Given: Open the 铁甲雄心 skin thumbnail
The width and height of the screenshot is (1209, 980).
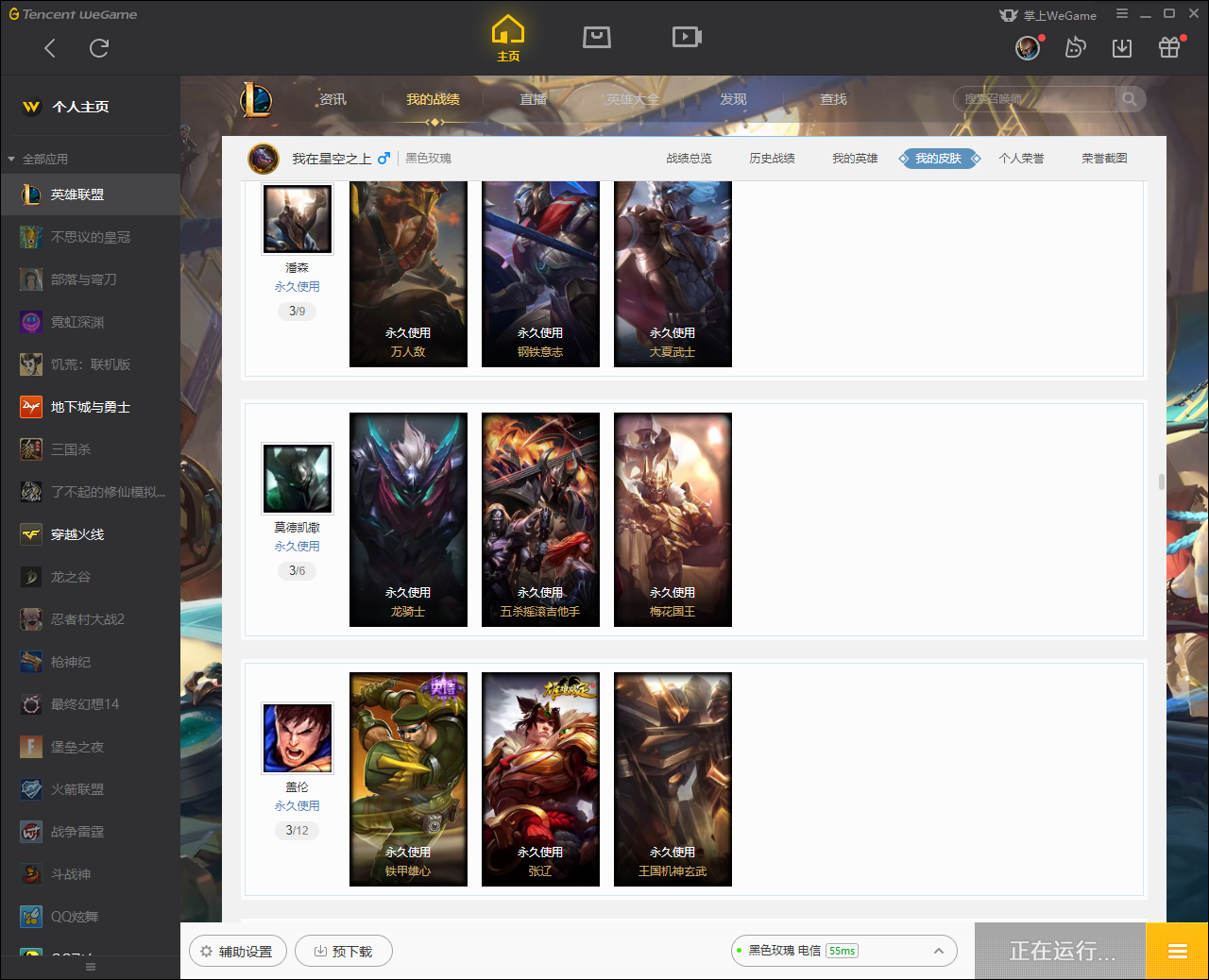Looking at the screenshot, I should [408, 779].
